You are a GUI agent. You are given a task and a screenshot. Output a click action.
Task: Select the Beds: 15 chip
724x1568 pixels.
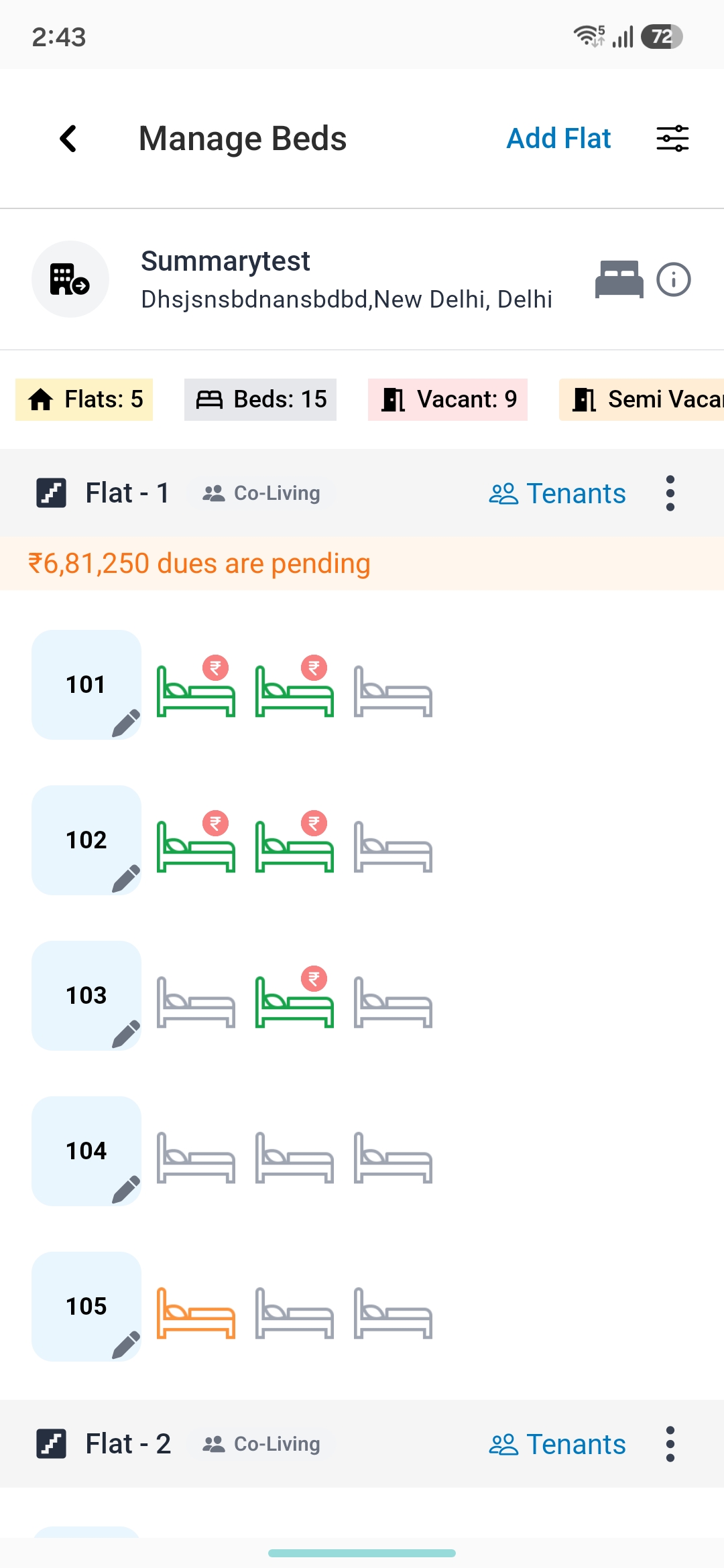[260, 399]
